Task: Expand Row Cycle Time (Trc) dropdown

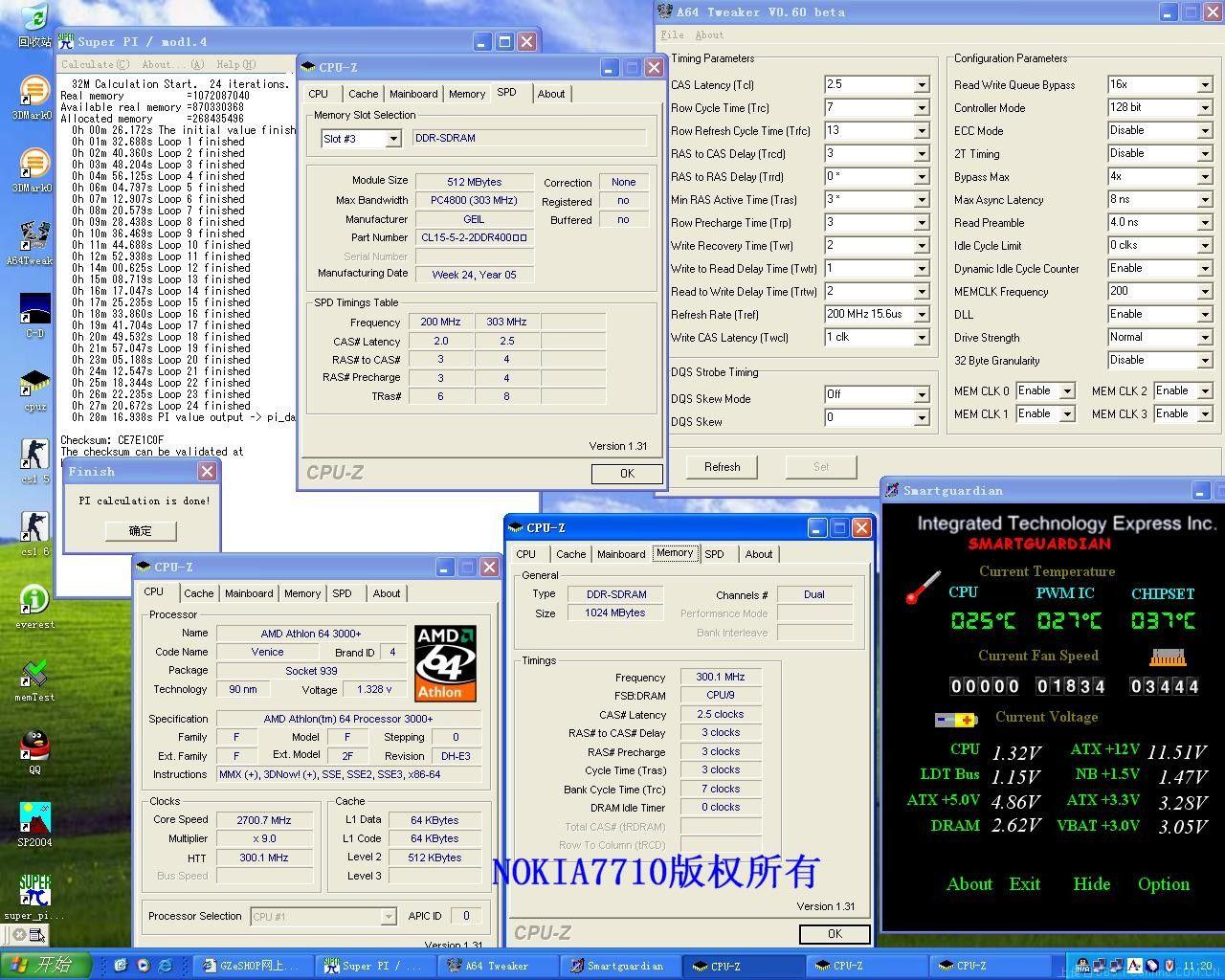Action: point(921,108)
